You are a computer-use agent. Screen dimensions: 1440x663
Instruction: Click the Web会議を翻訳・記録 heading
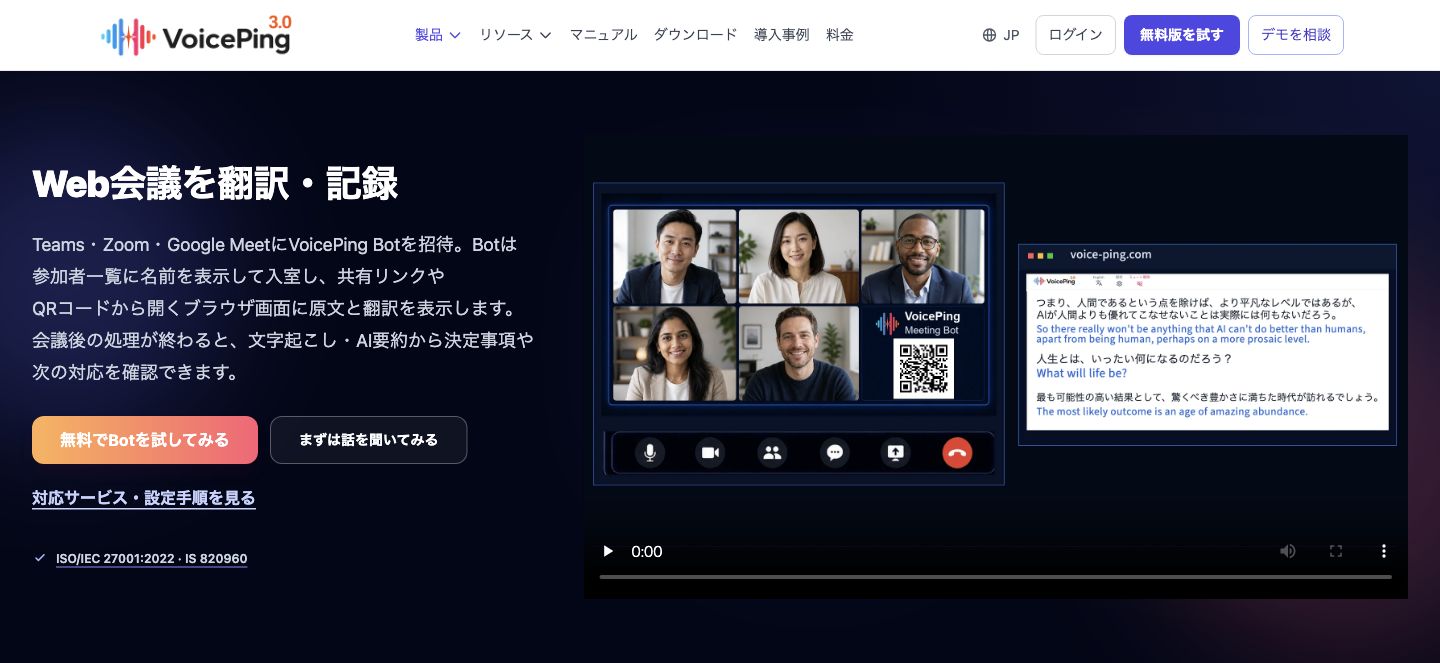coord(215,184)
